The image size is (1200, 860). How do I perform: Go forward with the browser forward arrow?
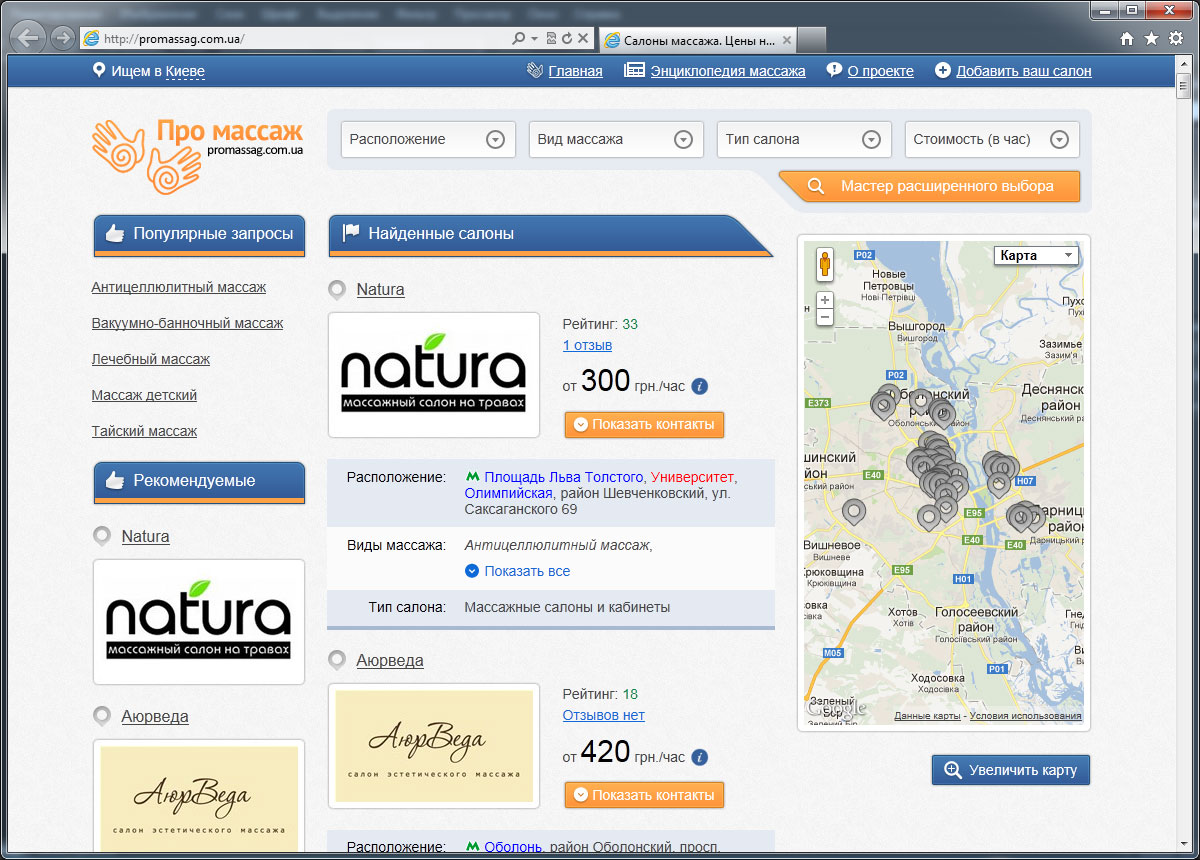click(63, 38)
